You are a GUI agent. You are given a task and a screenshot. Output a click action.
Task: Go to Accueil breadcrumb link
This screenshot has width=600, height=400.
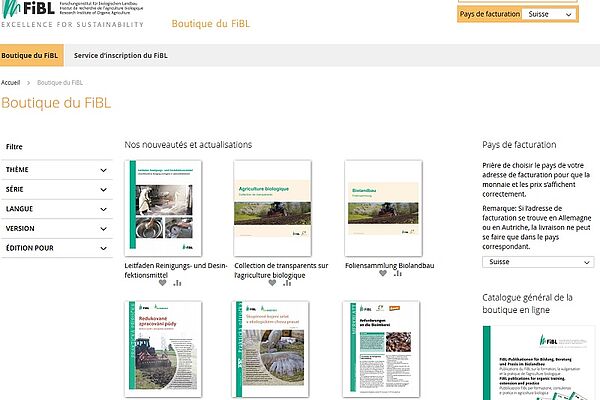click(10, 83)
